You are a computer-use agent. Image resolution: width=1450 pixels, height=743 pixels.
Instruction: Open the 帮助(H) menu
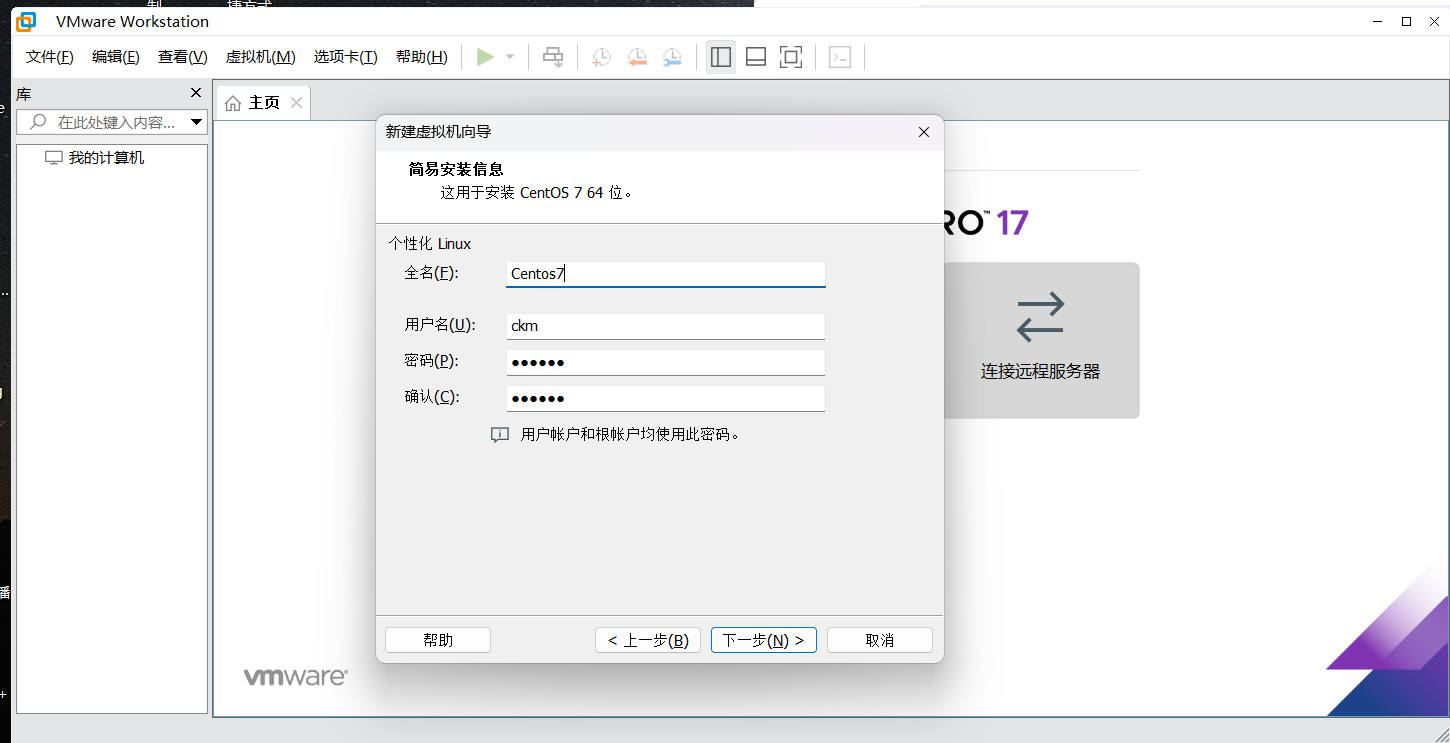click(x=422, y=57)
